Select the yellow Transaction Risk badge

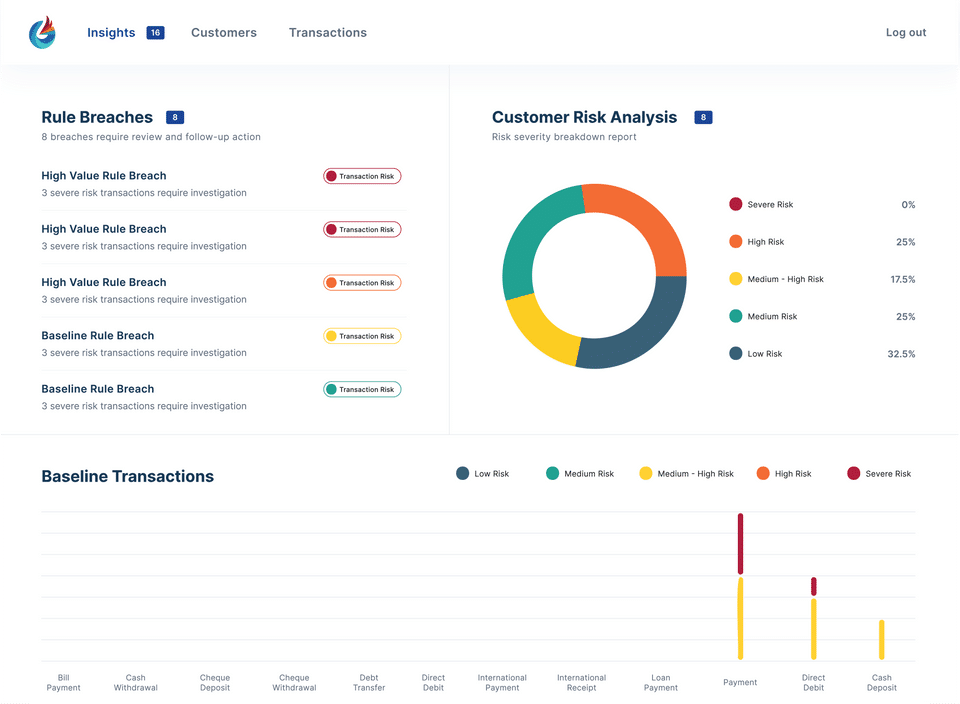pos(362,336)
